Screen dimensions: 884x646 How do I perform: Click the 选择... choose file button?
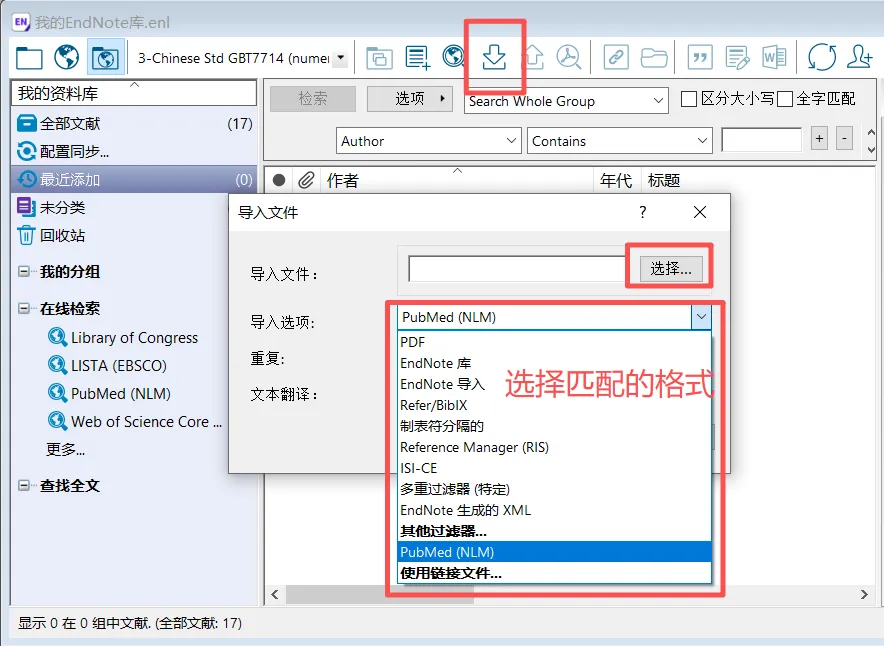671,269
